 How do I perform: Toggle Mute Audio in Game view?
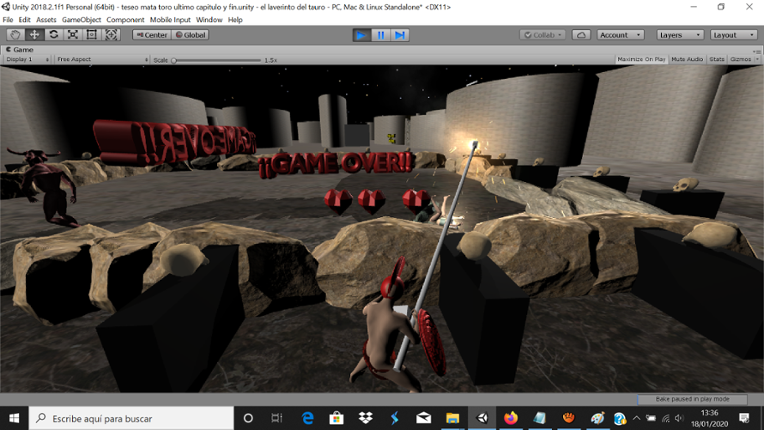pos(687,60)
